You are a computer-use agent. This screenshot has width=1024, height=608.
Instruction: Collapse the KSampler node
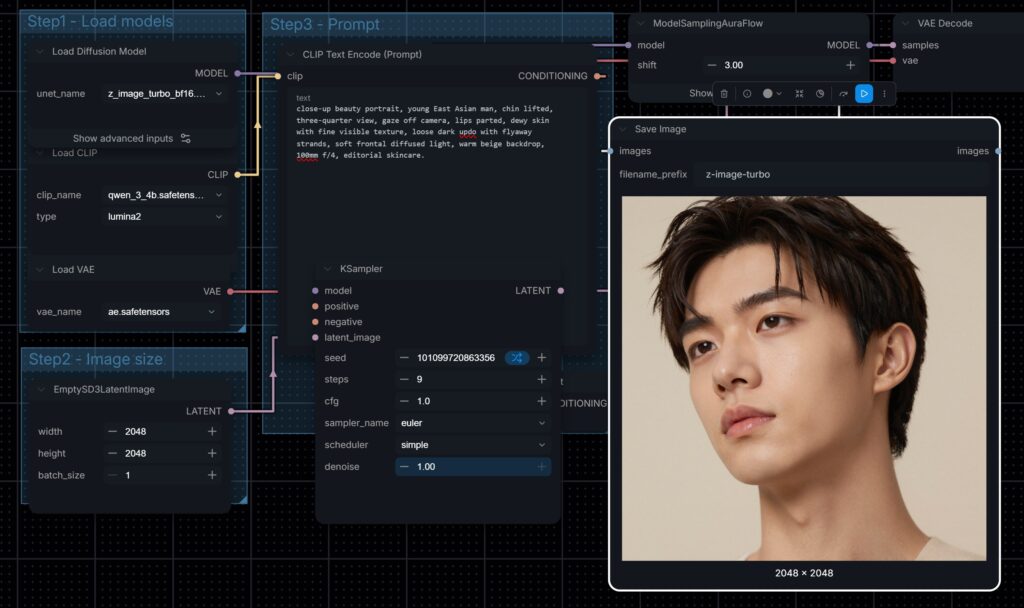click(x=328, y=269)
